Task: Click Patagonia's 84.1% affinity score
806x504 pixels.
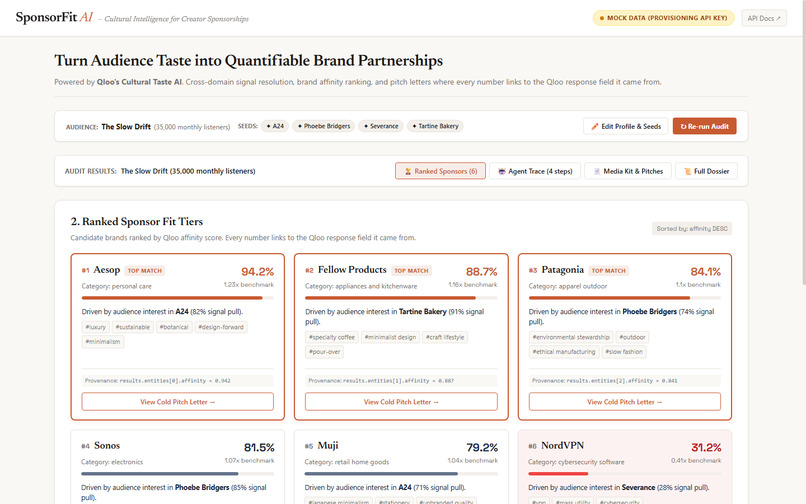Action: click(x=705, y=272)
